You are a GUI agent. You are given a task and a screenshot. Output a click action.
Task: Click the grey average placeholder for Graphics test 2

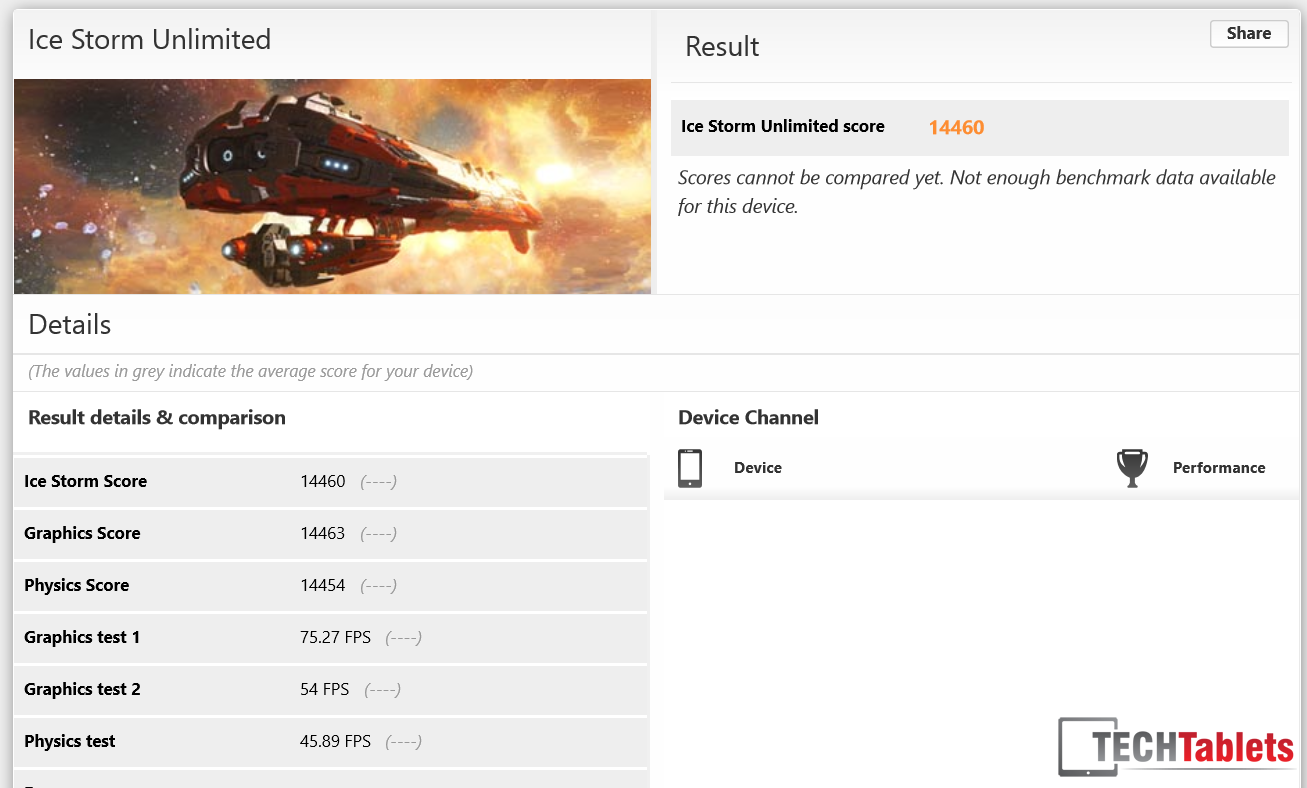[383, 689]
